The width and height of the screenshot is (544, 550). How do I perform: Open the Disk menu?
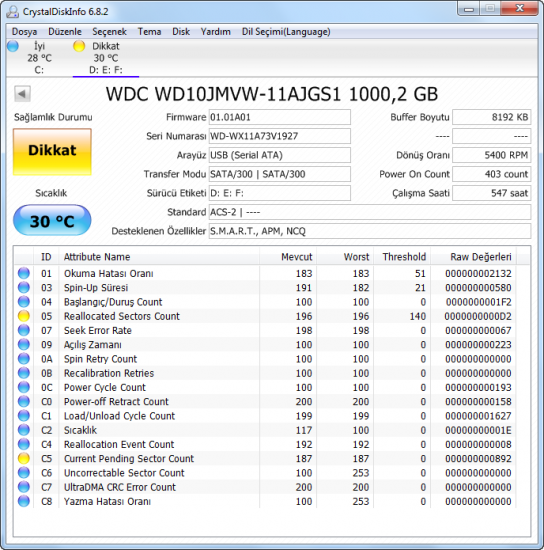(181, 32)
